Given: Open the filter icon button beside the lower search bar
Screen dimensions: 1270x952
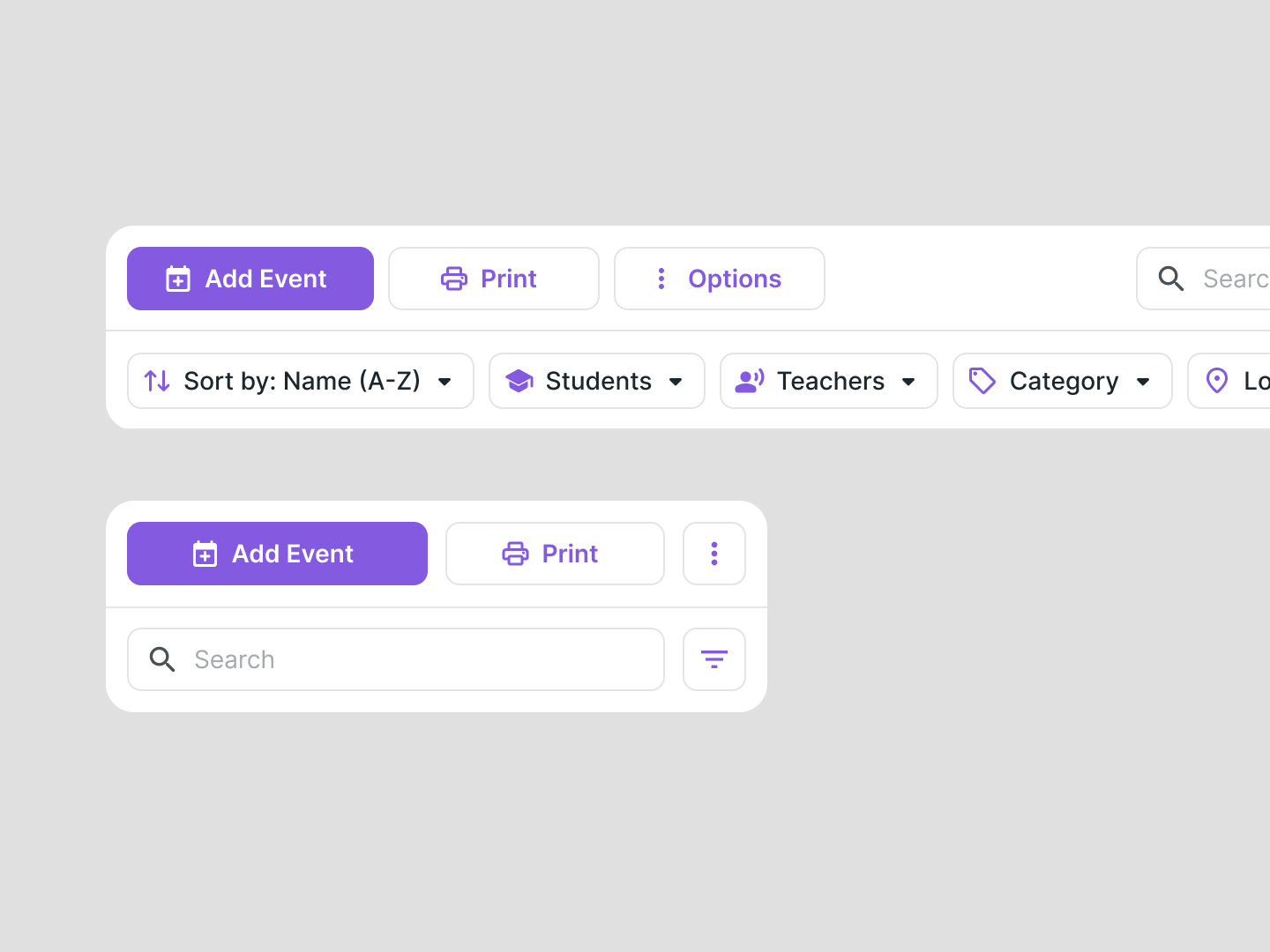Looking at the screenshot, I should click(x=713, y=658).
